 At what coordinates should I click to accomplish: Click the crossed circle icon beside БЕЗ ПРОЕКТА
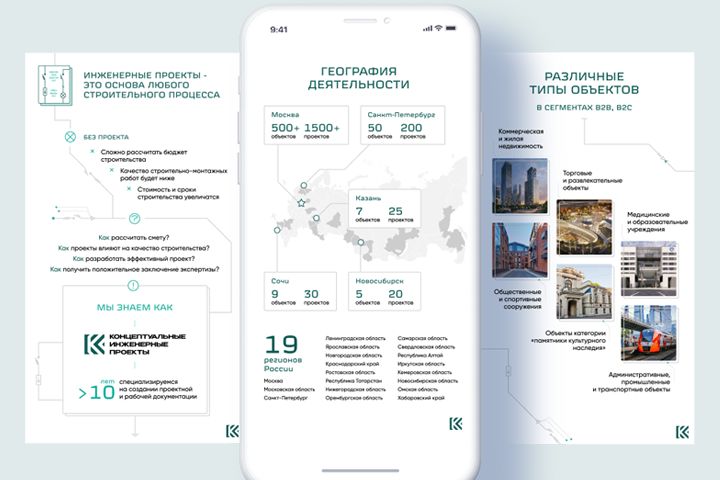[x=70, y=137]
